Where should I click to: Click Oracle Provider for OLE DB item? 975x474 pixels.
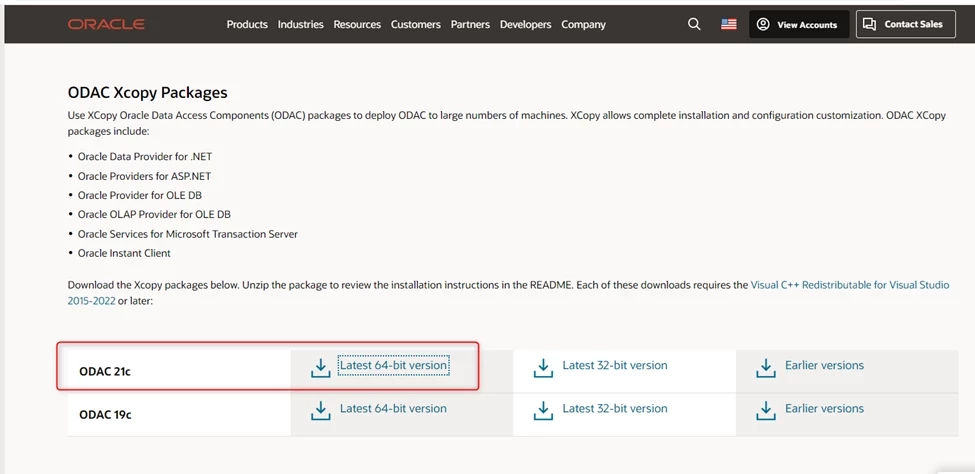click(140, 195)
